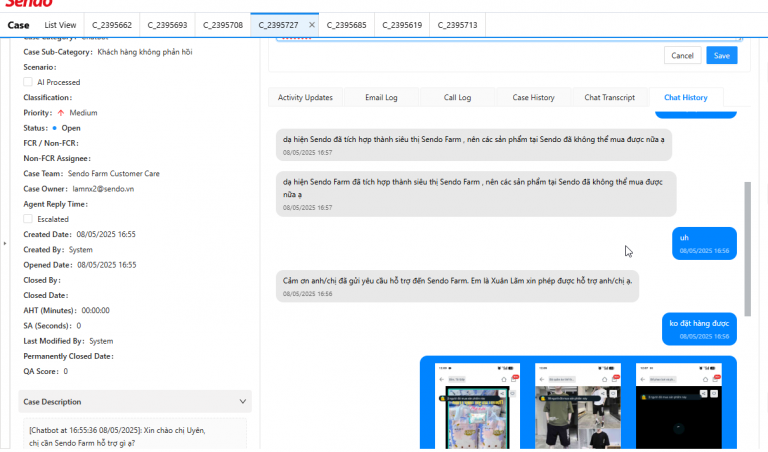Click the red priority arrow icon
Viewport: 768px width, 452px height.
[x=61, y=113]
